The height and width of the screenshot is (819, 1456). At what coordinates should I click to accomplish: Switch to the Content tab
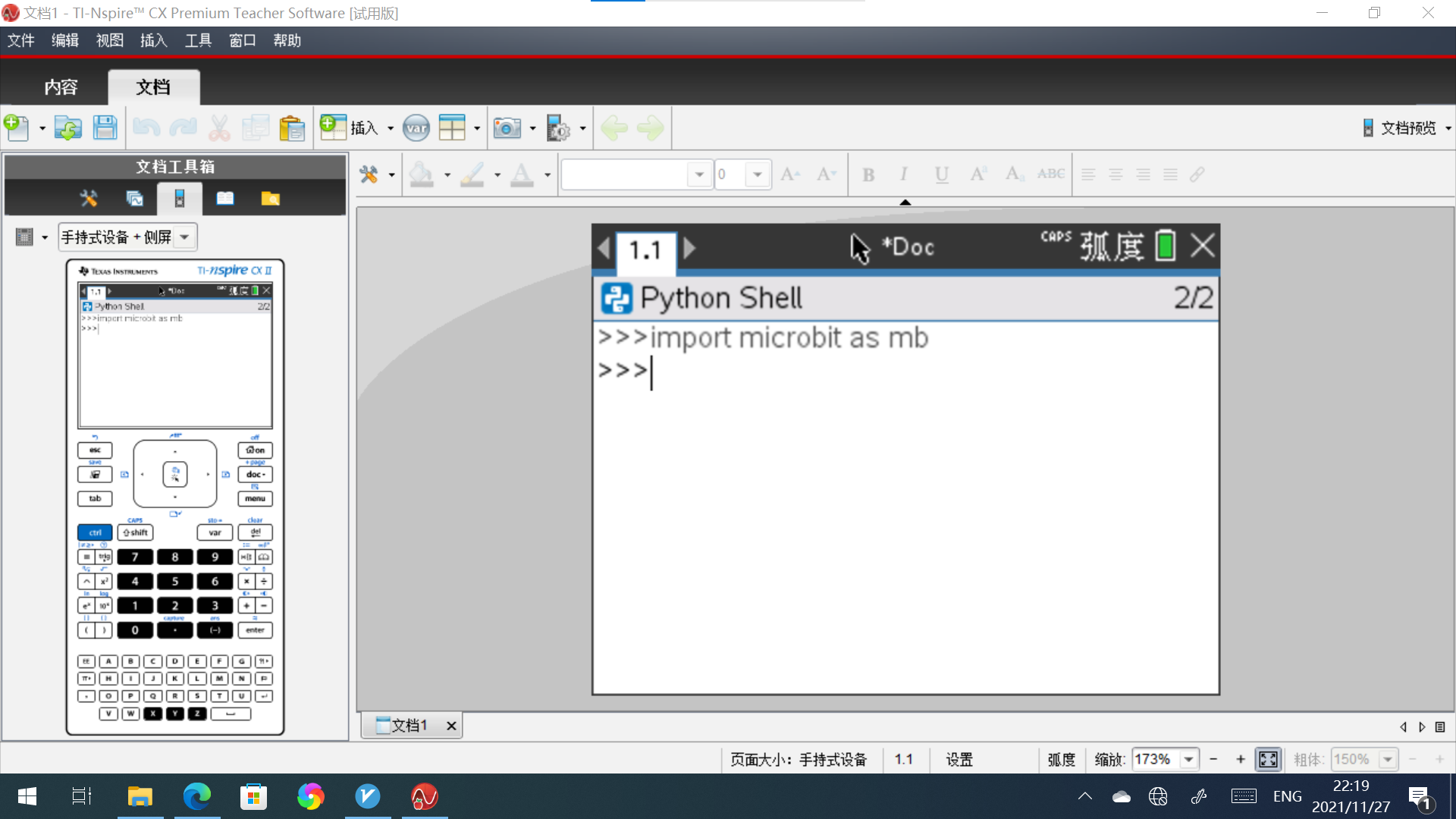point(61,87)
